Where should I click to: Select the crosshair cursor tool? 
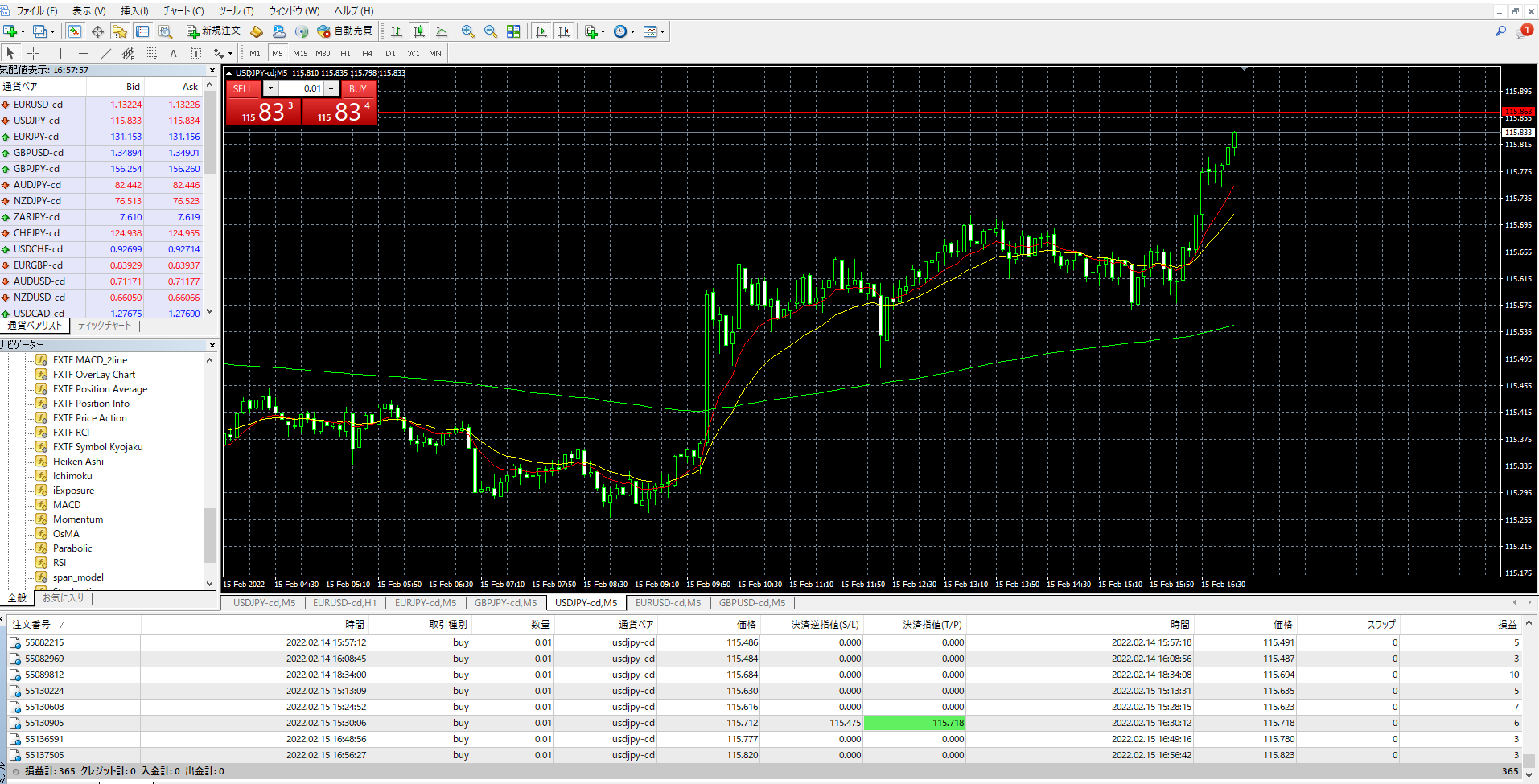click(33, 53)
